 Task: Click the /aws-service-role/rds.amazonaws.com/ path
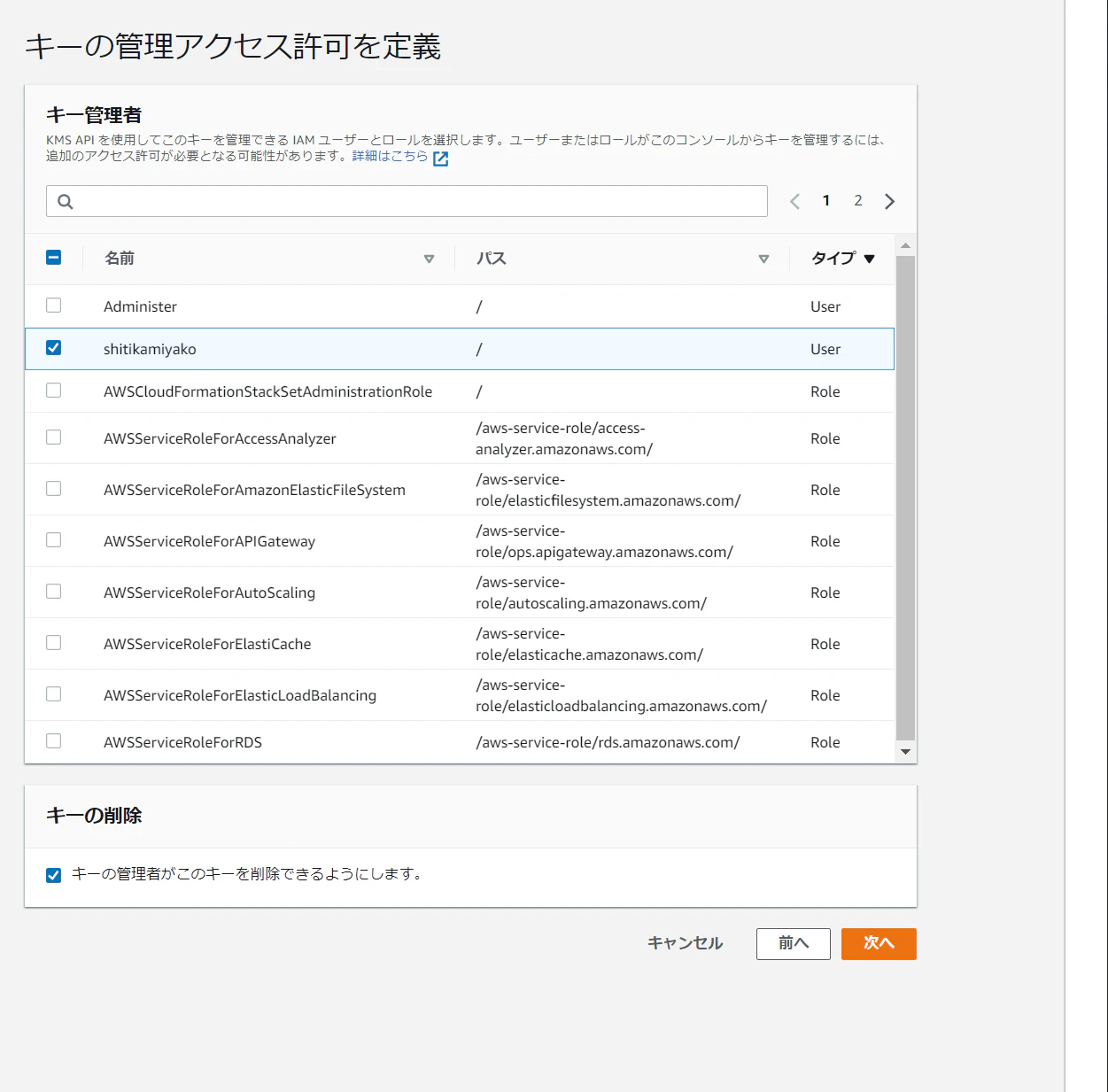click(x=608, y=742)
